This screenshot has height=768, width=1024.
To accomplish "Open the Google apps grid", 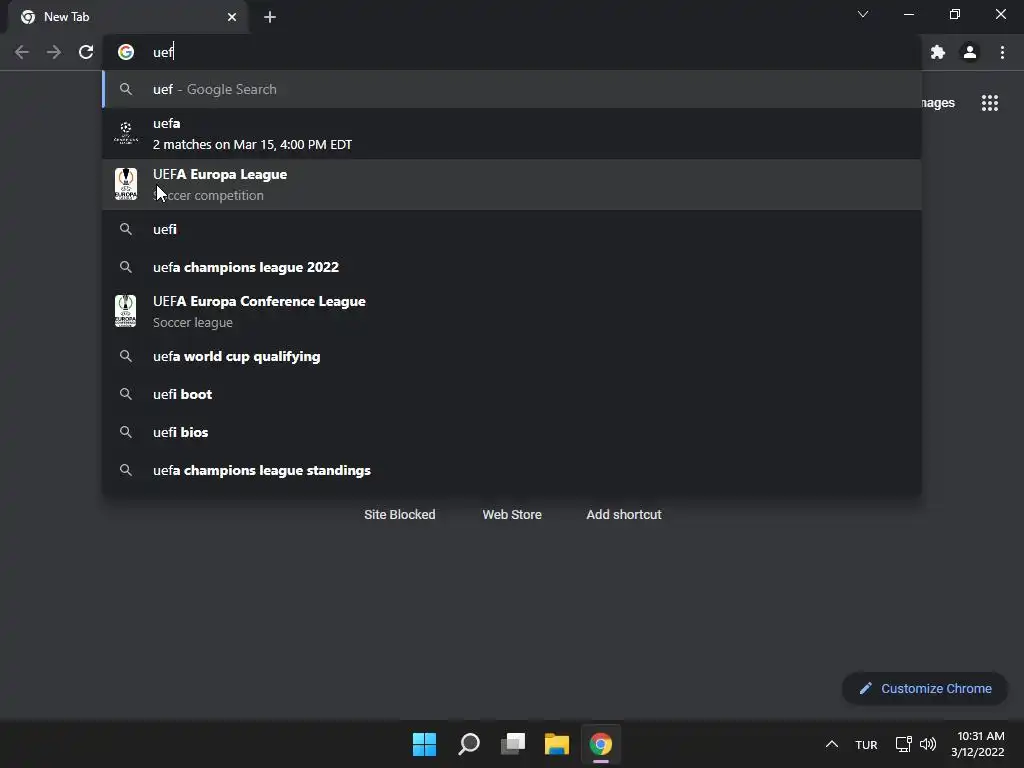I will coord(990,103).
